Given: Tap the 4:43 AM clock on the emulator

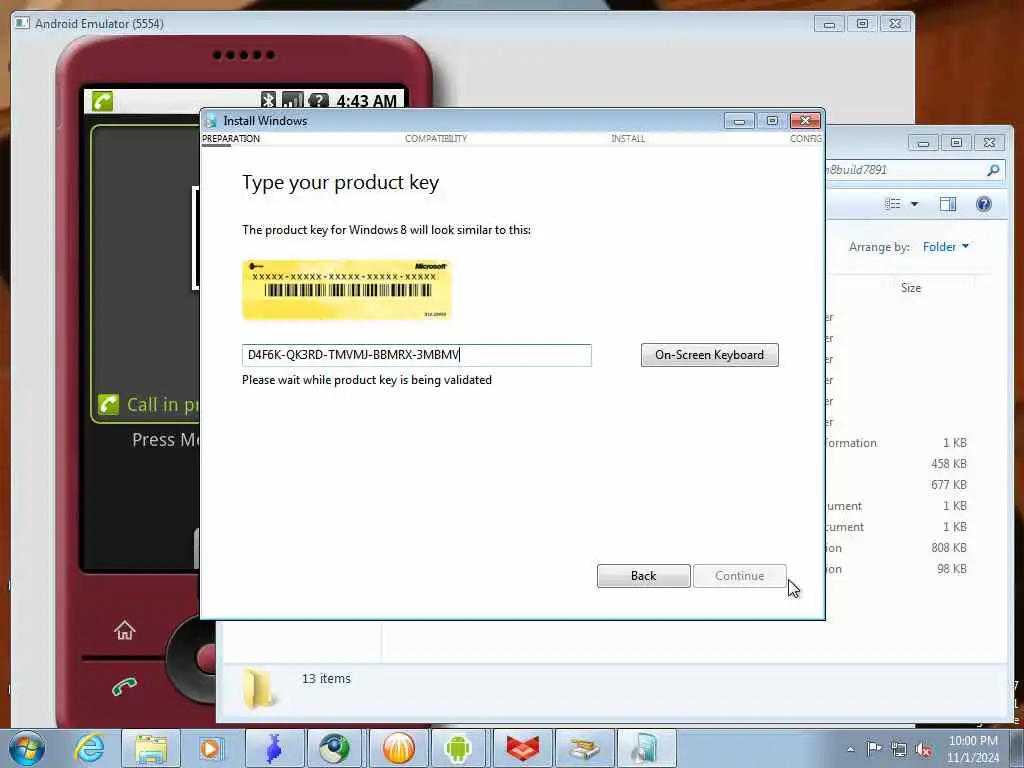Looking at the screenshot, I should point(366,101).
